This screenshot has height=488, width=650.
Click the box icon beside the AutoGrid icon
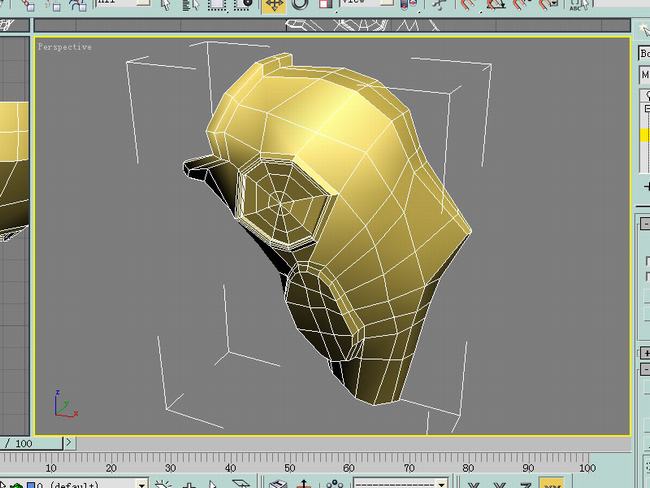278,484
